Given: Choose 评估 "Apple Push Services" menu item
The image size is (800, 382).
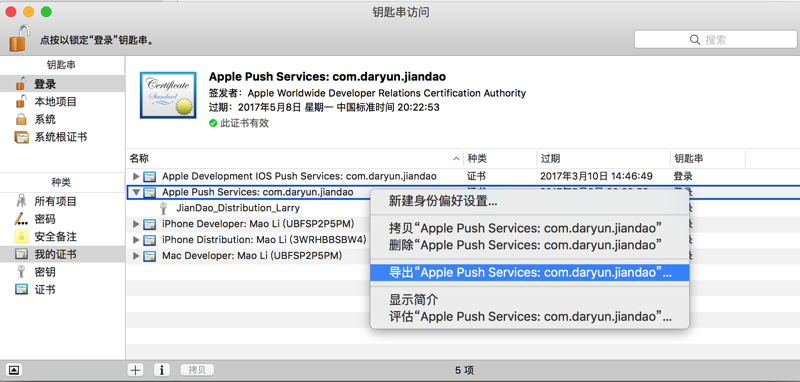Looking at the screenshot, I should (530, 316).
